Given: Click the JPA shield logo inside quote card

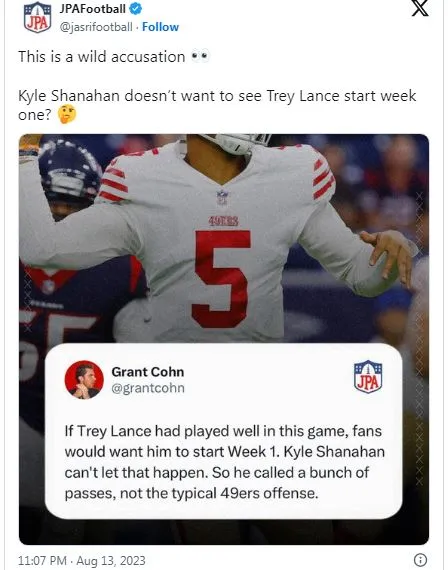Looking at the screenshot, I should tap(368, 377).
